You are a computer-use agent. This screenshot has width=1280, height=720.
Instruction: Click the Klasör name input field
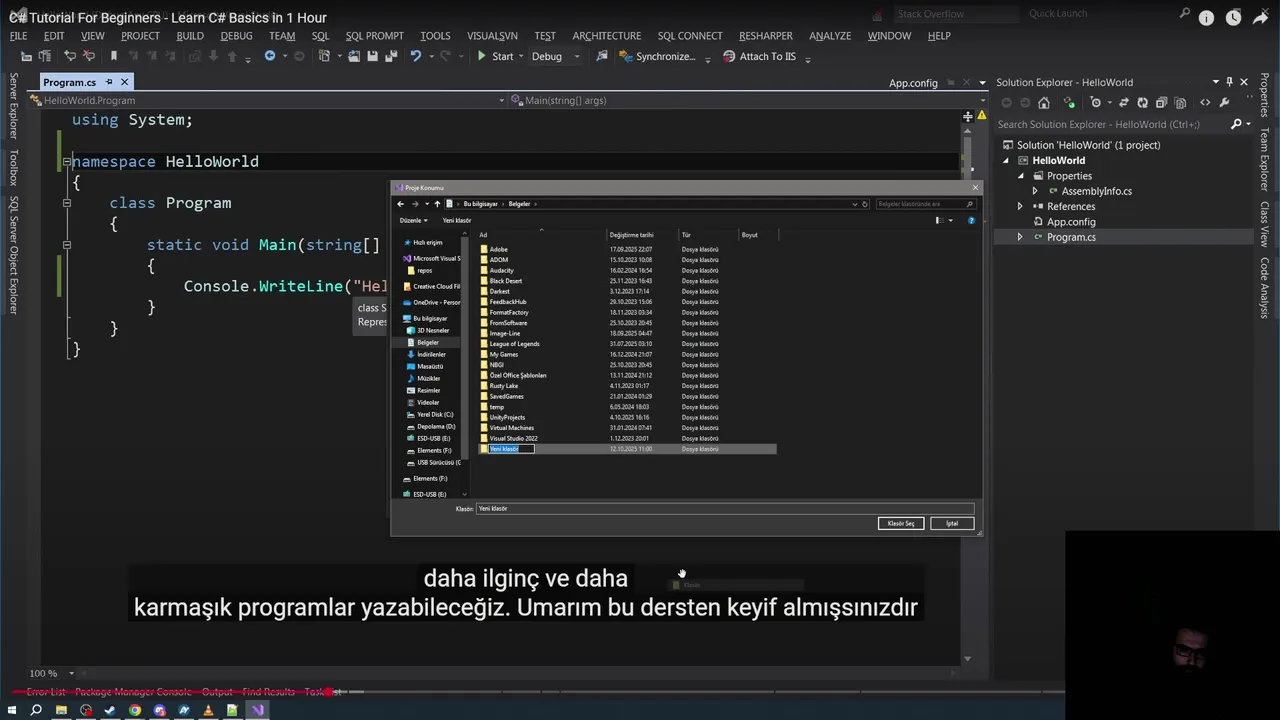[x=725, y=508]
